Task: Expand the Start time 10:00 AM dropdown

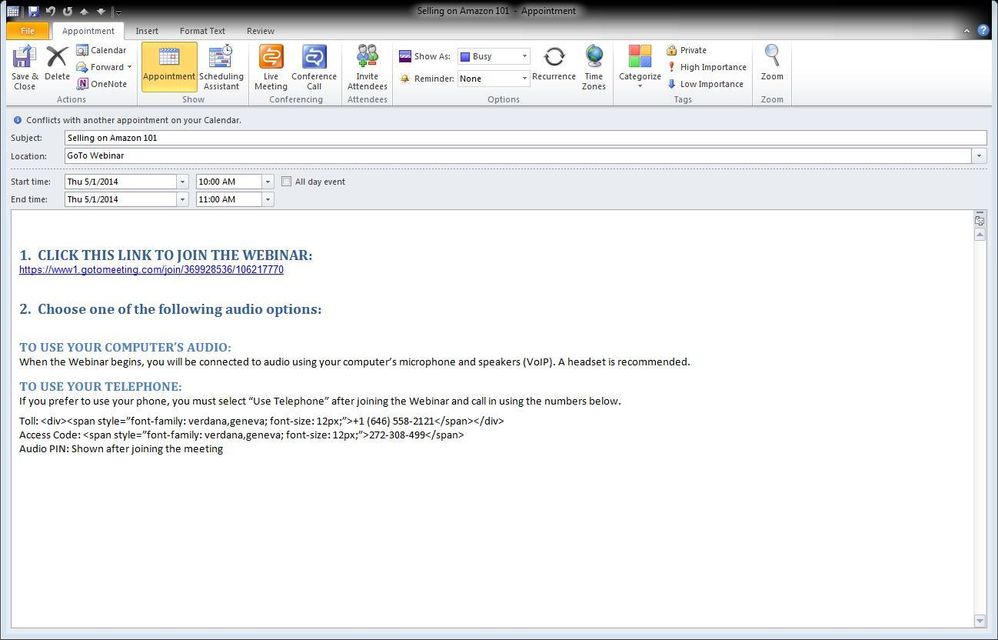Action: [x=267, y=182]
